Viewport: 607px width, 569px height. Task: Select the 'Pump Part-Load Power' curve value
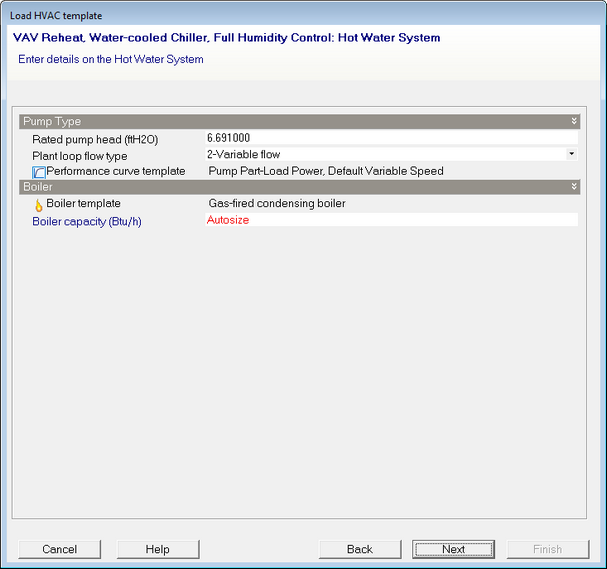[325, 171]
